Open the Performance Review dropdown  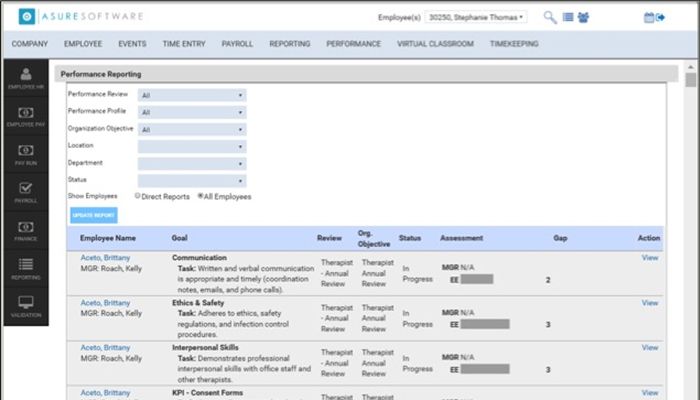[192, 95]
